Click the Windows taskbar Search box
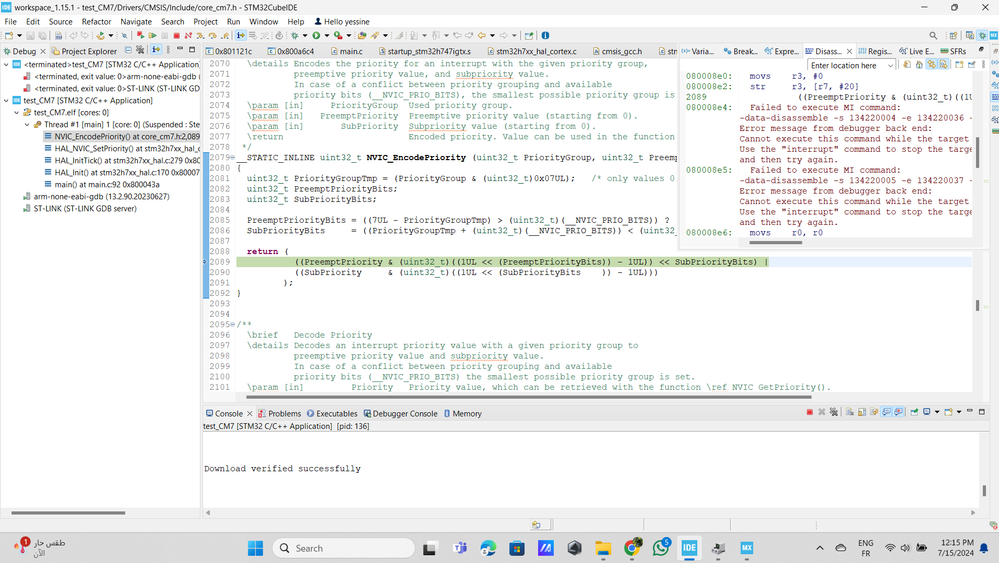This screenshot has height=563, width=999. click(x=344, y=548)
